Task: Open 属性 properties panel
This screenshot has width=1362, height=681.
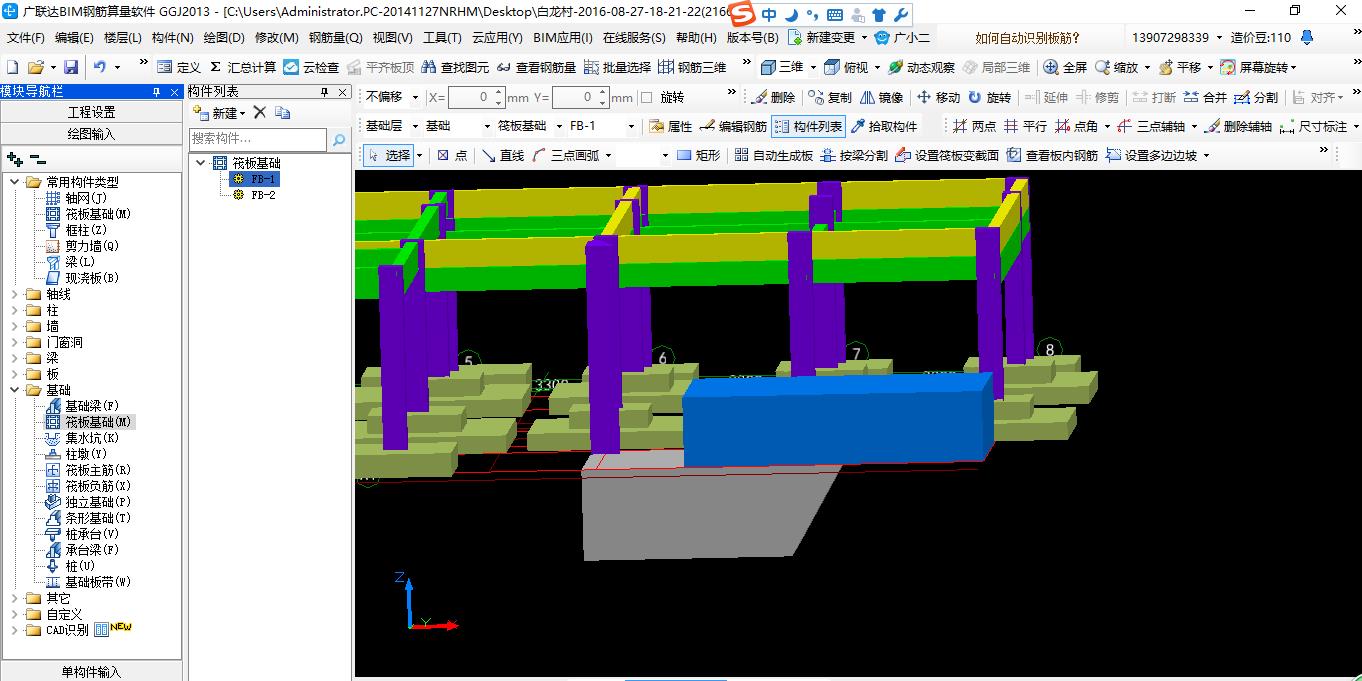Action: point(670,126)
